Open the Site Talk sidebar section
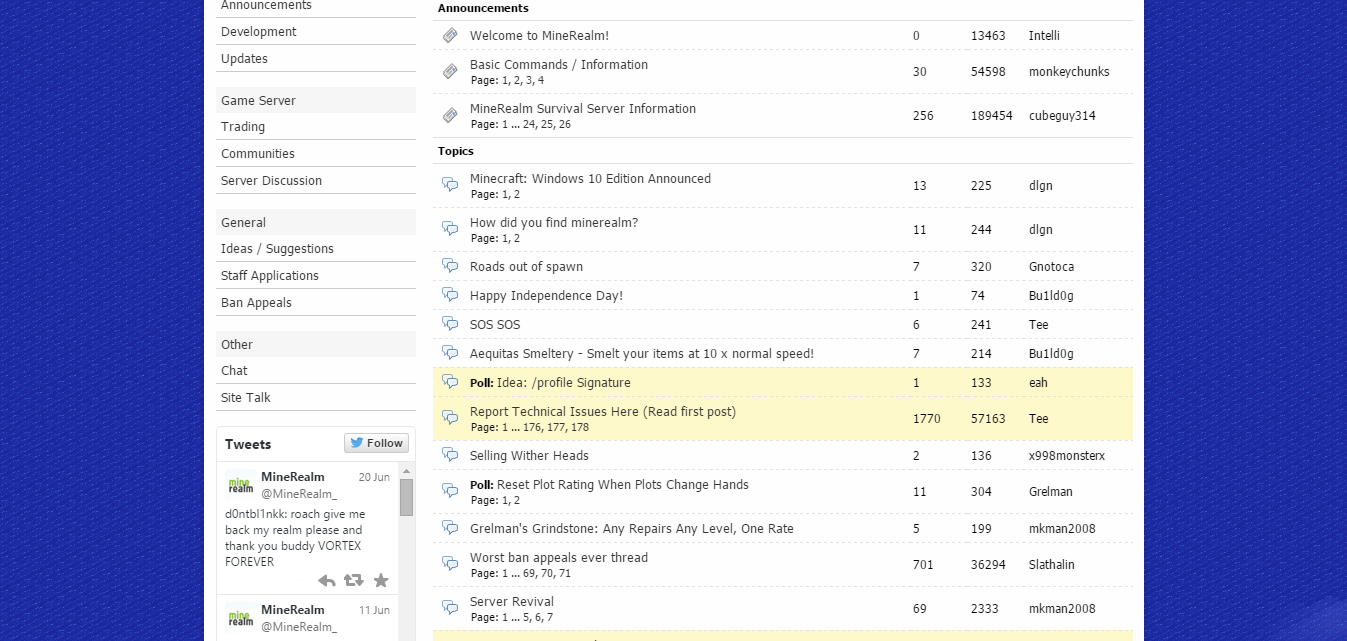Image resolution: width=1347 pixels, height=641 pixels. pyautogui.click(x=246, y=398)
